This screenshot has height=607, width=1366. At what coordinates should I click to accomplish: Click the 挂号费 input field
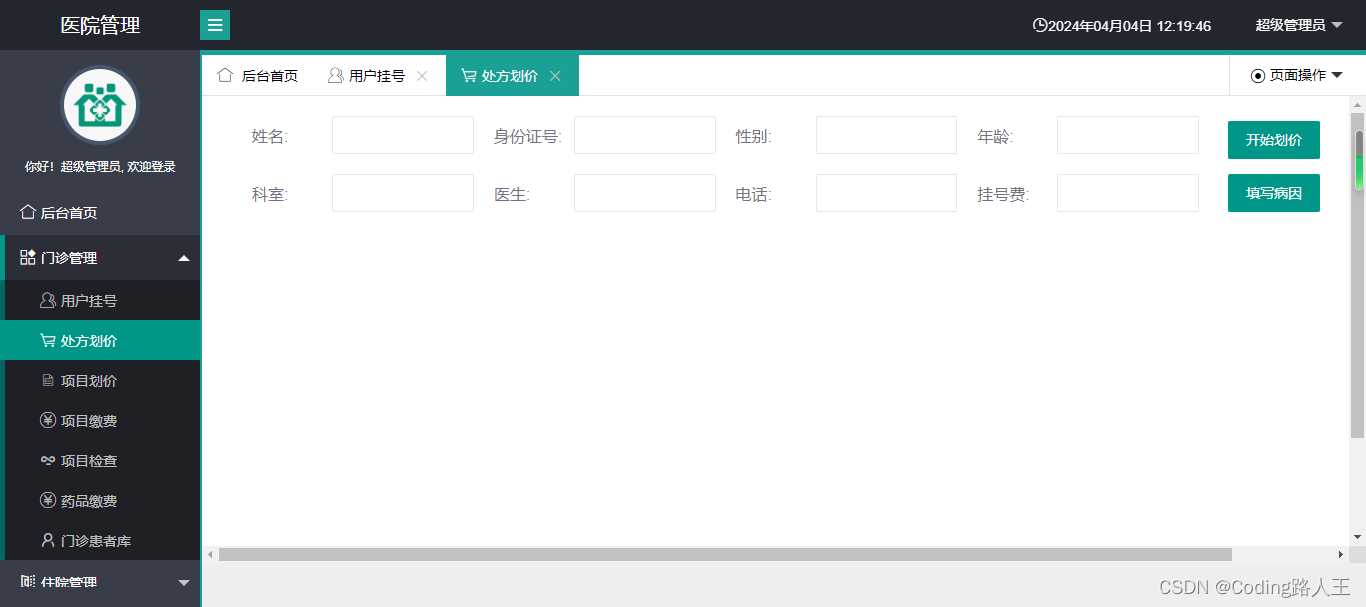coord(1128,193)
